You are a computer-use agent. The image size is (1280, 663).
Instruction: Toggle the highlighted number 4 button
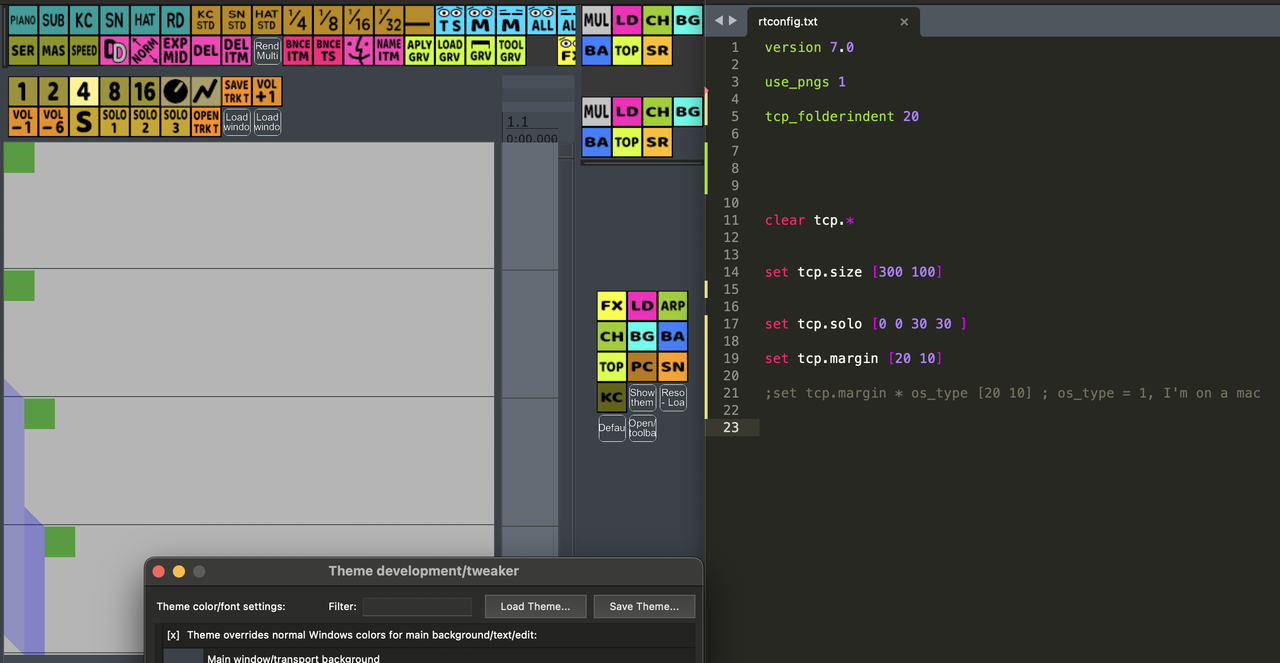(84, 91)
